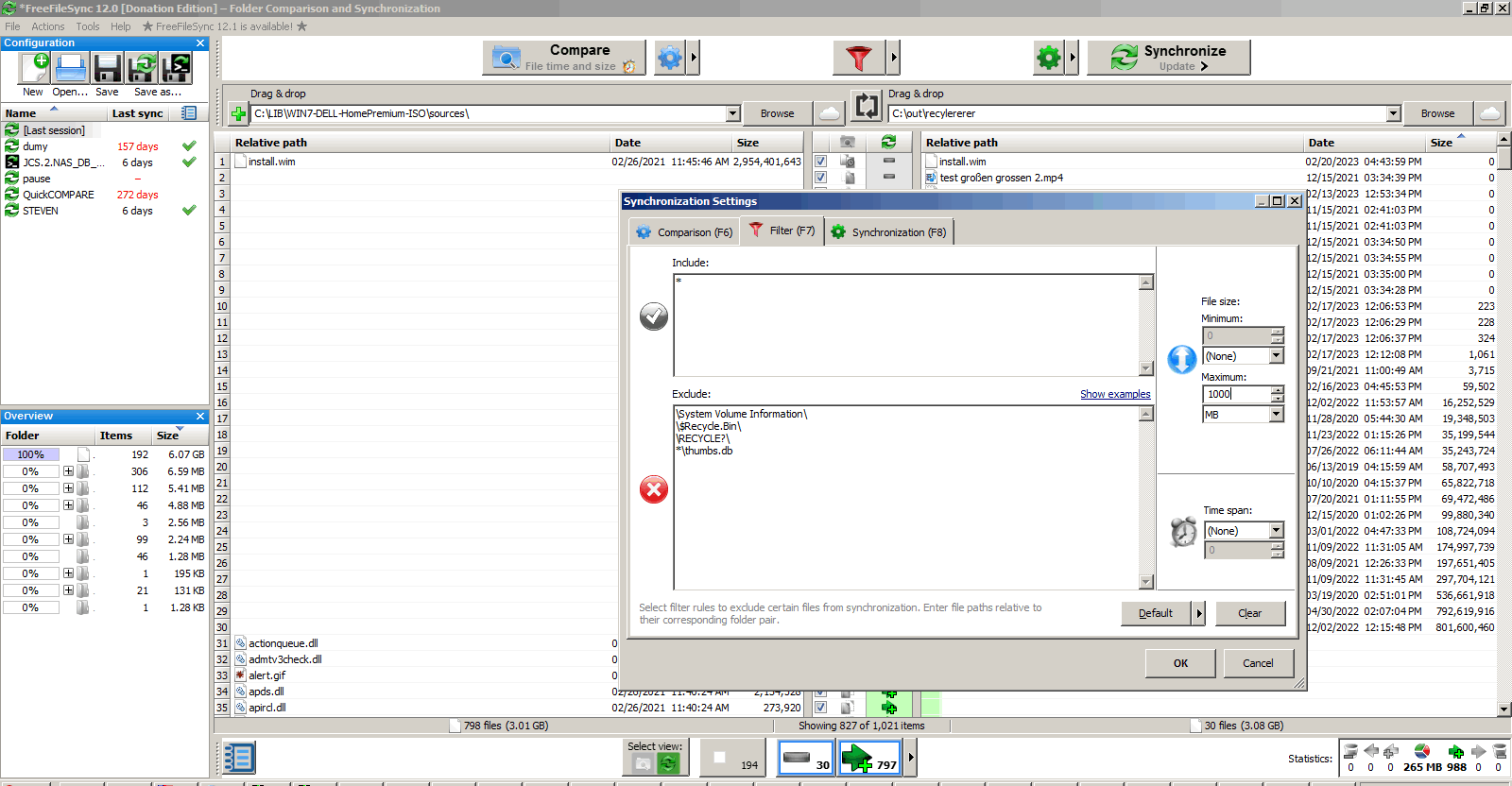This screenshot has width=1512, height=786.
Task: Expand folder with 112 items
Action: point(68,488)
